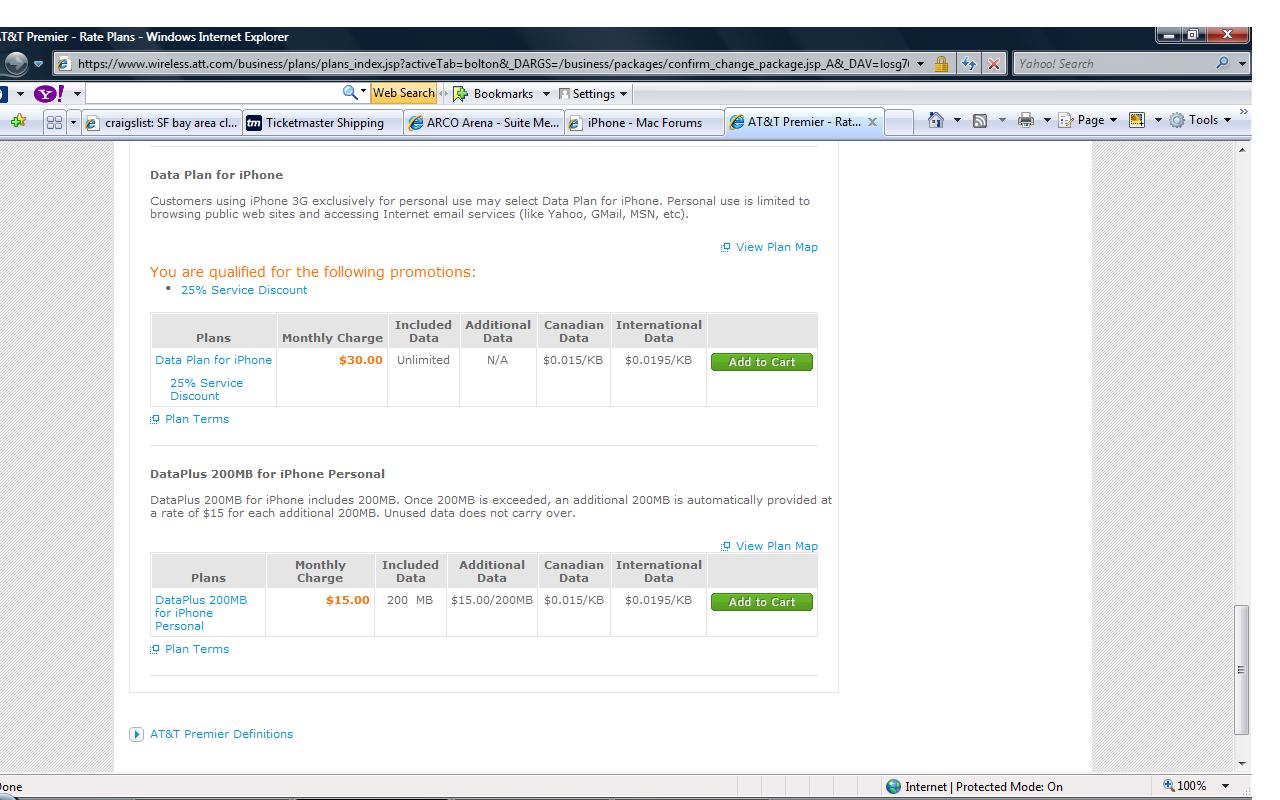Open the Quick Tabs grid icon
Screen dimensions: 1280x800
(x=56, y=122)
